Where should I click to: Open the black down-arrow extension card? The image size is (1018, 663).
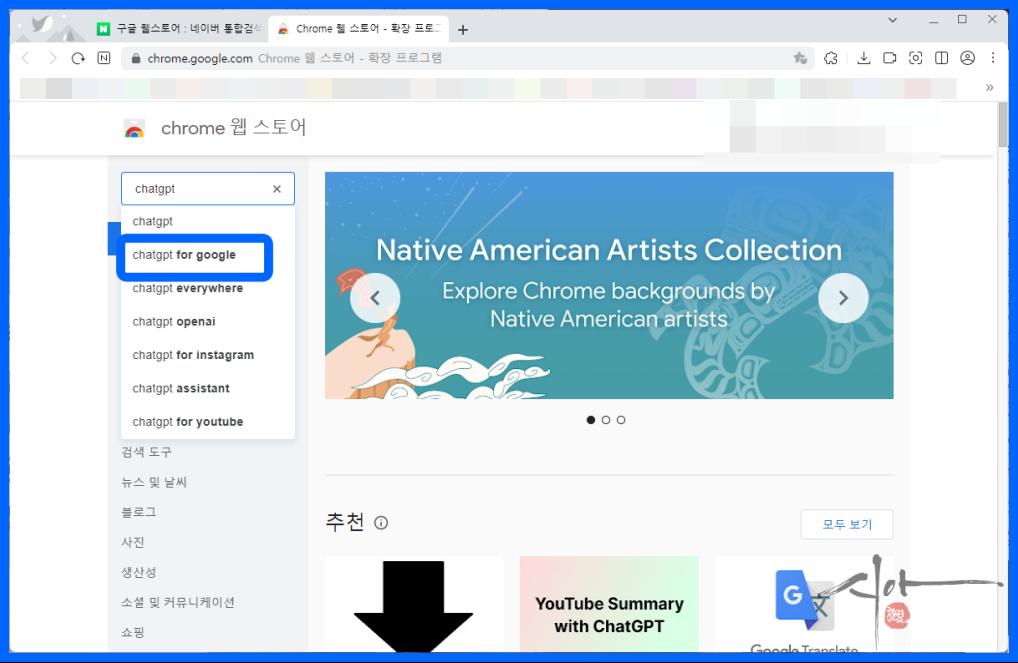click(x=414, y=604)
